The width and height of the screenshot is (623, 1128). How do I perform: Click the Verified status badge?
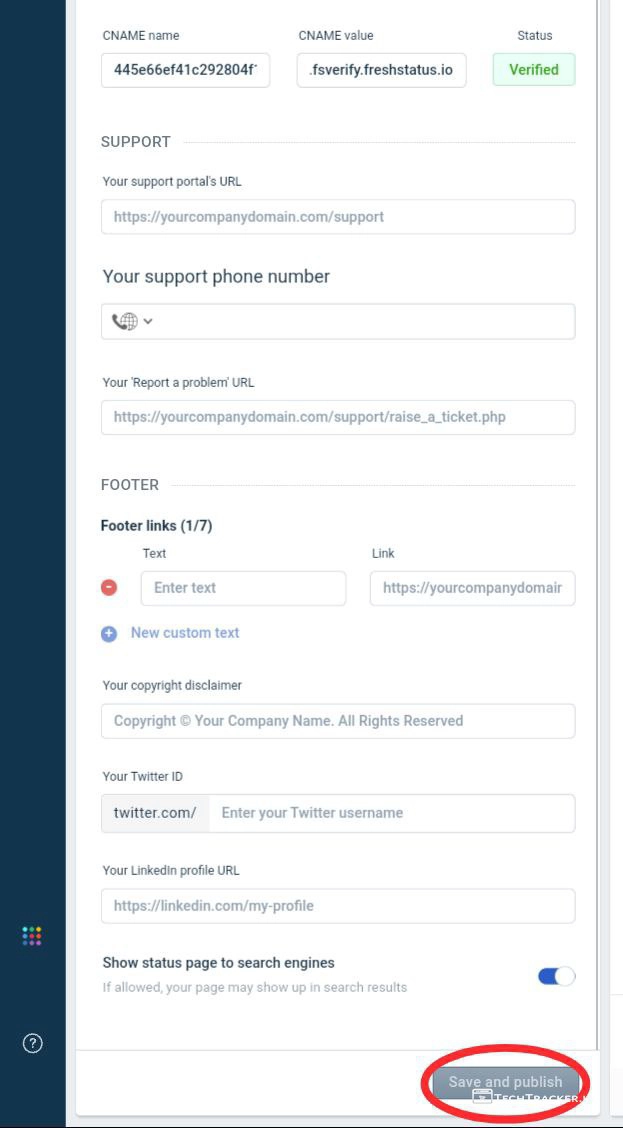(534, 70)
